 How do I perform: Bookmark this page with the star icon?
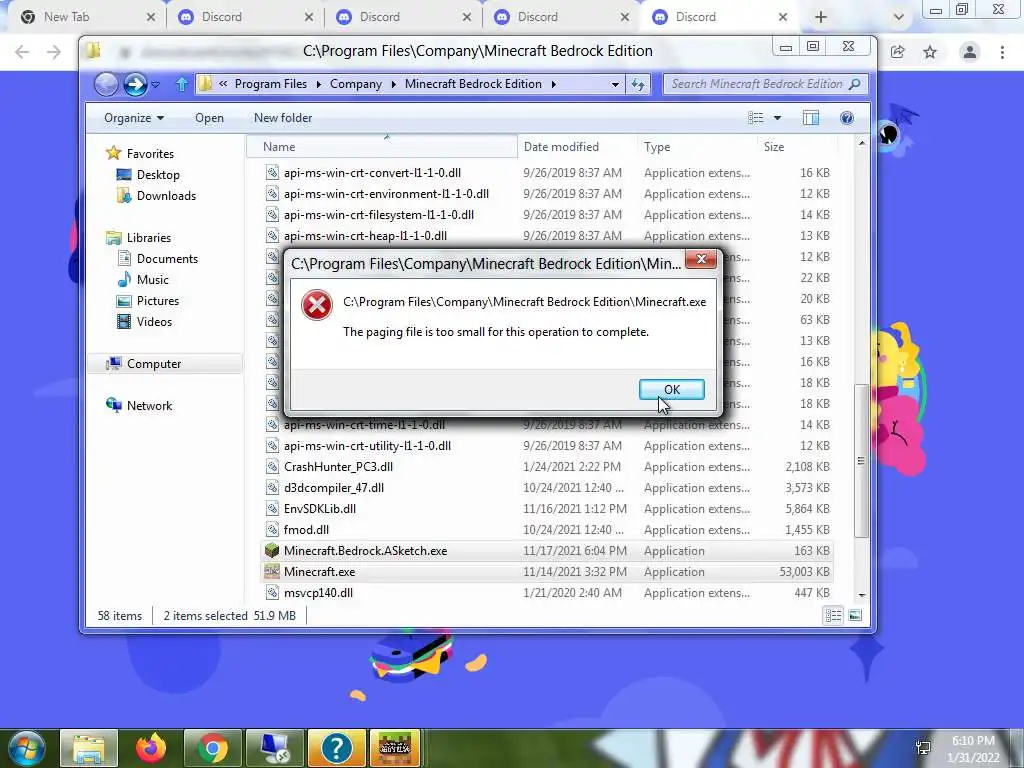click(x=930, y=52)
